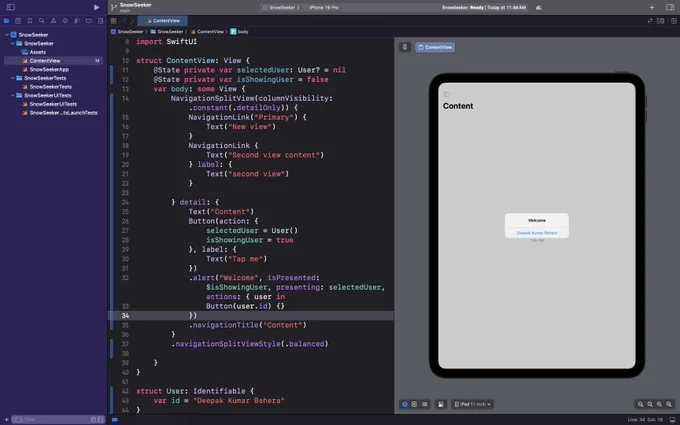This screenshot has height=425, width=680.
Task: Collapse the SnowSeekerTests group disclosure
Action: 13,78
